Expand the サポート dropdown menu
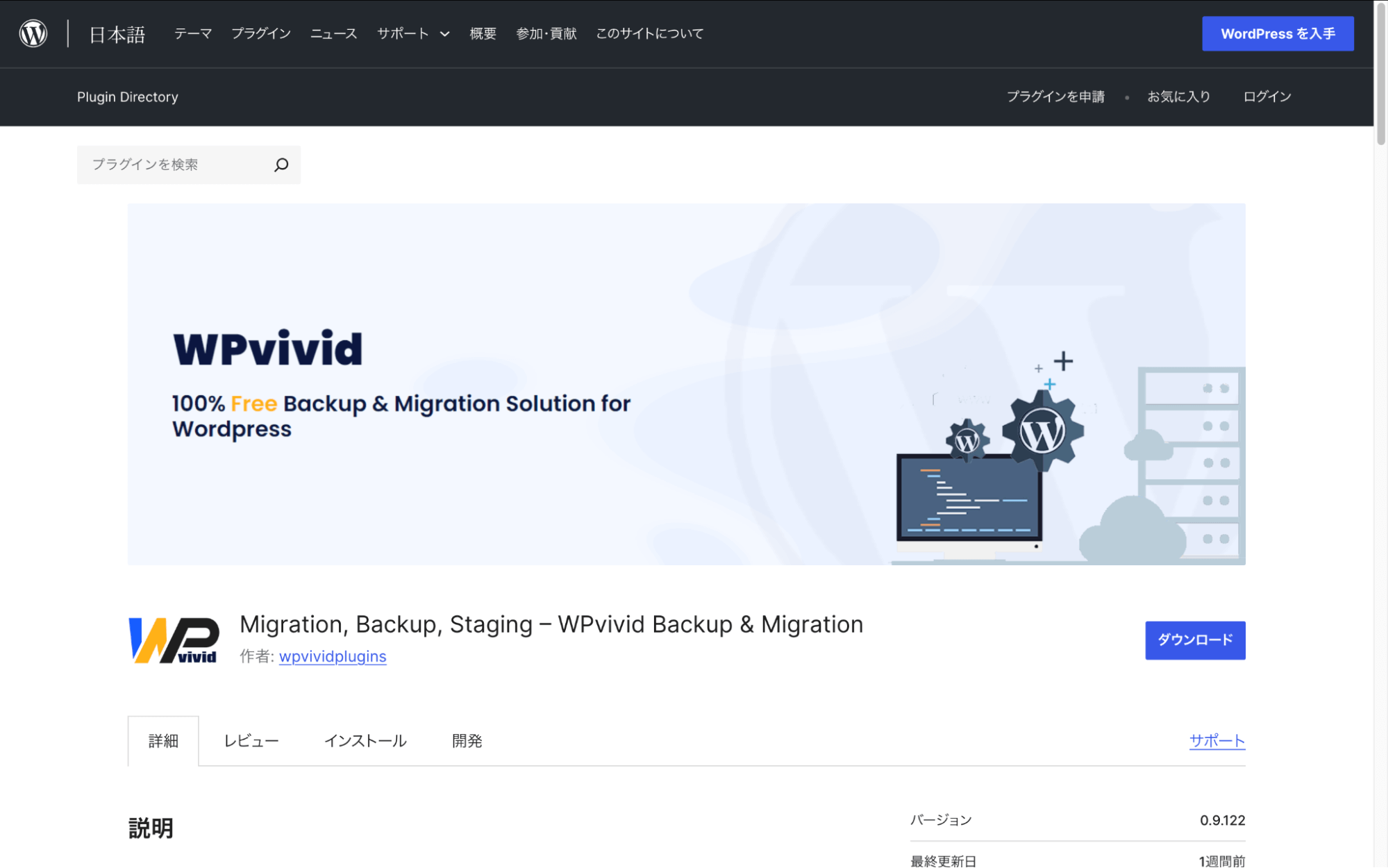Viewport: 1388px width, 868px height. click(412, 33)
